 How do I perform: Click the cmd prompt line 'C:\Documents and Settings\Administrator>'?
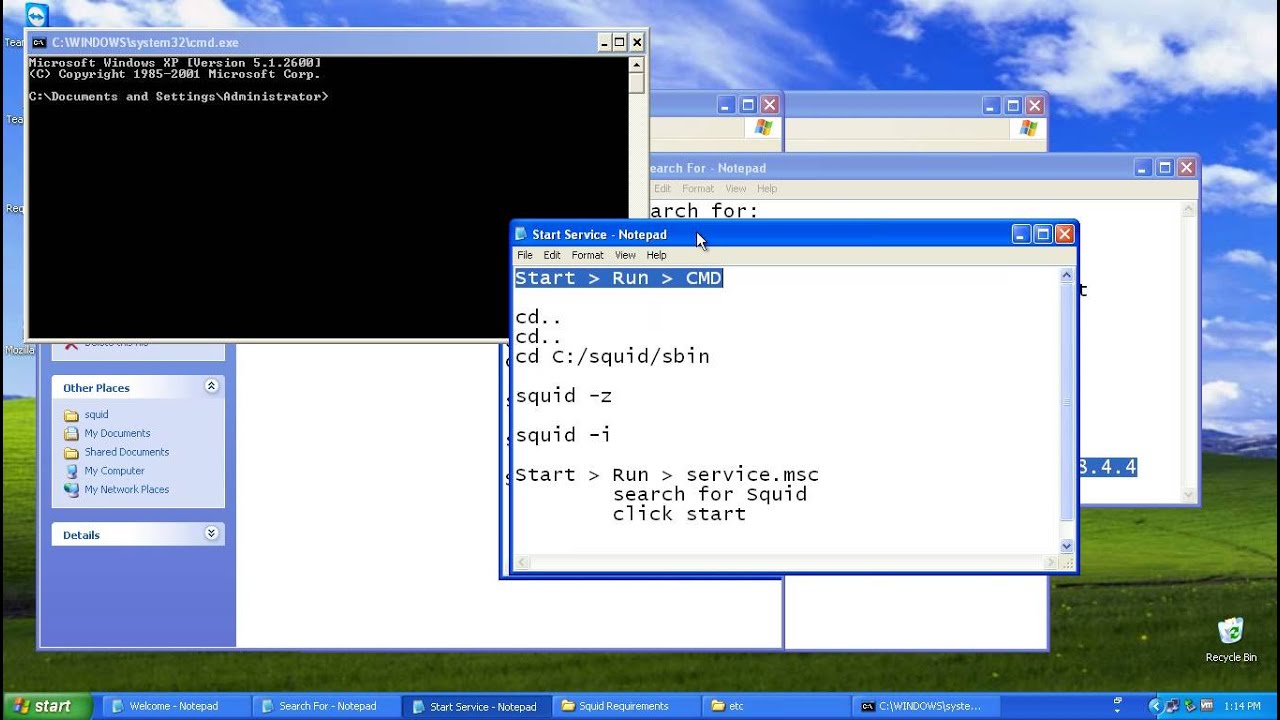click(178, 97)
